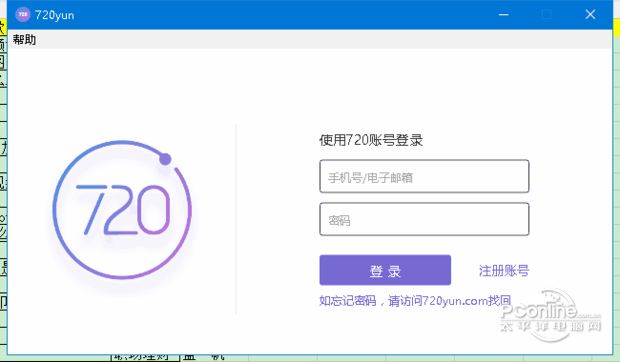Click the large 720 circular logo
The width and height of the screenshot is (620, 362).
click(122, 210)
